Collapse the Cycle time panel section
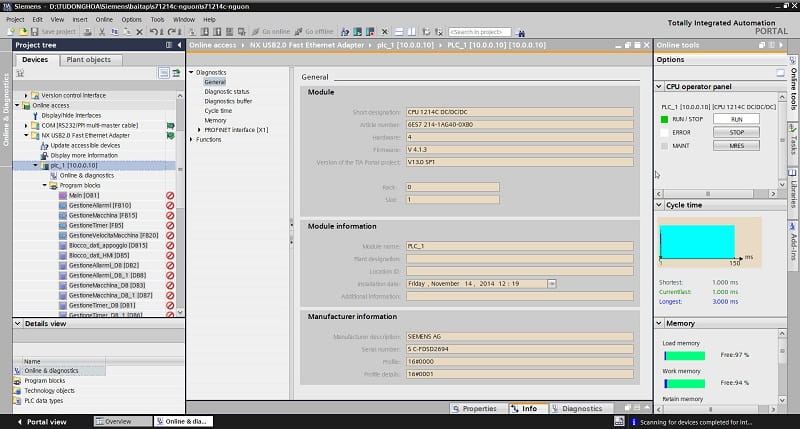The image size is (800, 429). pos(660,205)
